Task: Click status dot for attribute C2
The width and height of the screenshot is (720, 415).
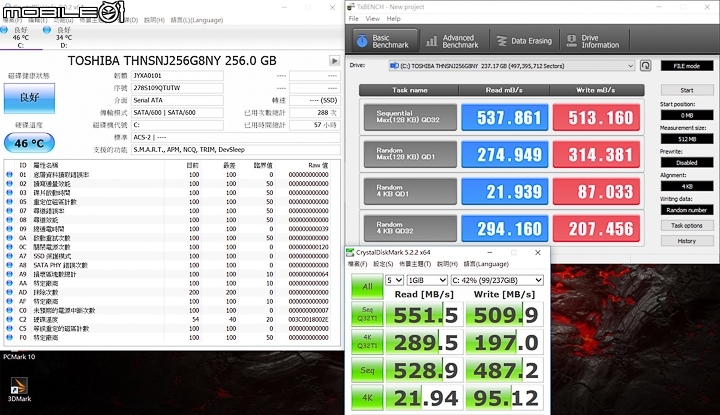Action: [9, 320]
